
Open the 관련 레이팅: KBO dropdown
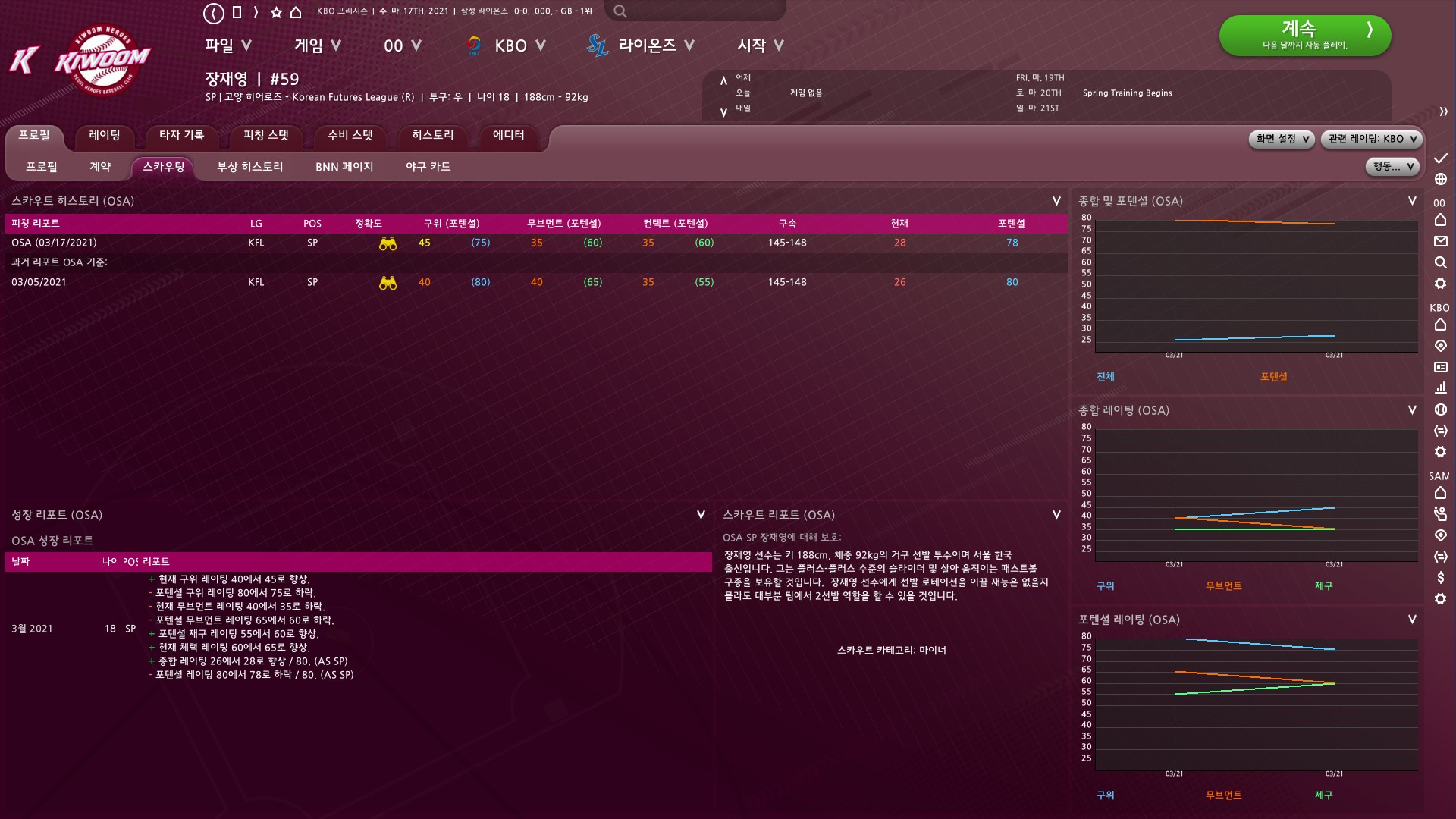(1371, 139)
